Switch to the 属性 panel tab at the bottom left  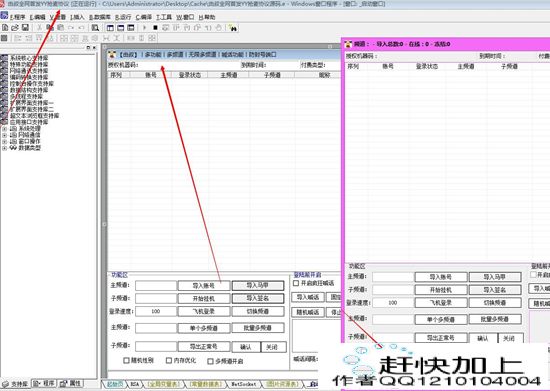pos(71,384)
